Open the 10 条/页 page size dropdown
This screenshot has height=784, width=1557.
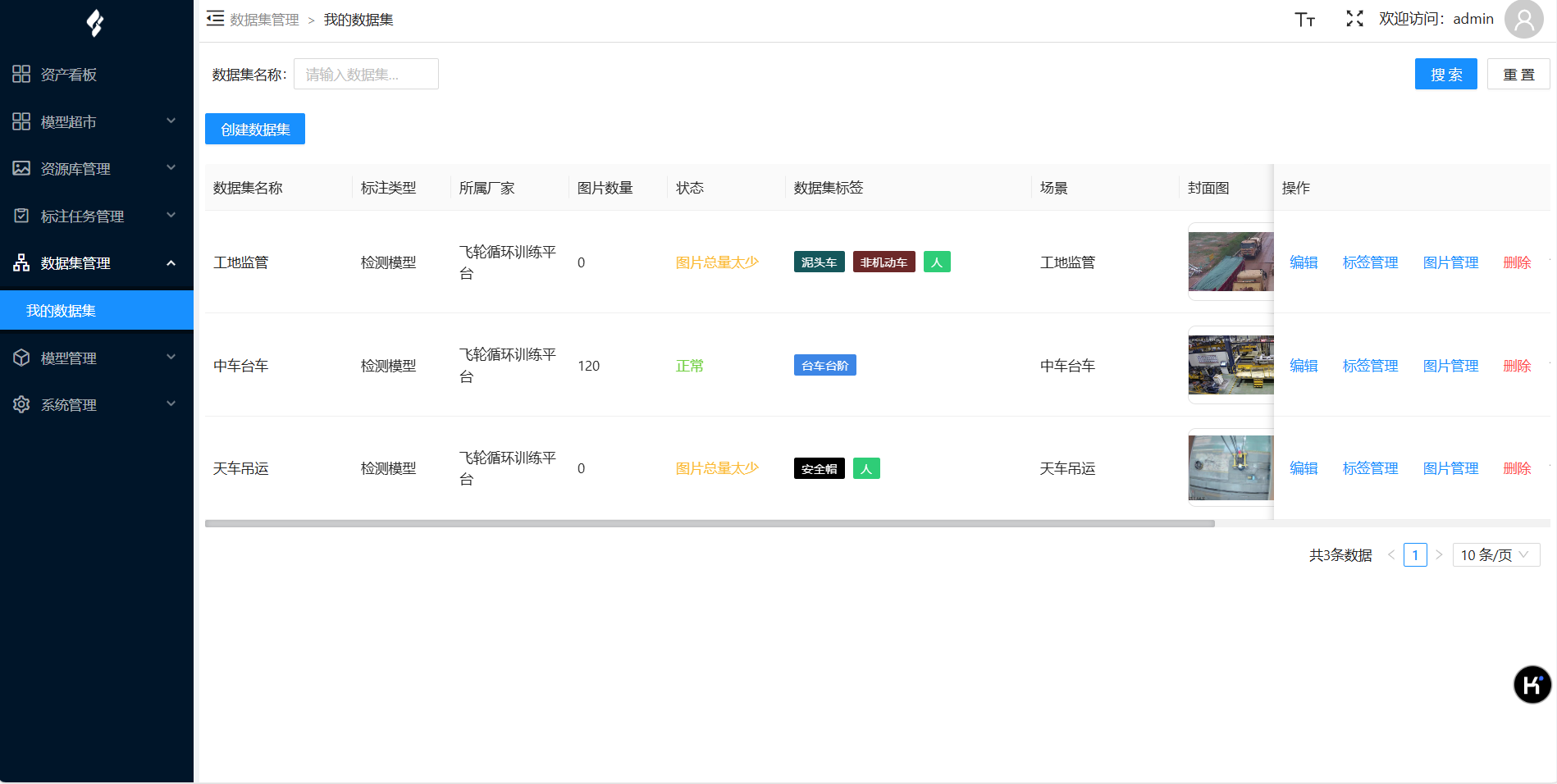click(1495, 555)
